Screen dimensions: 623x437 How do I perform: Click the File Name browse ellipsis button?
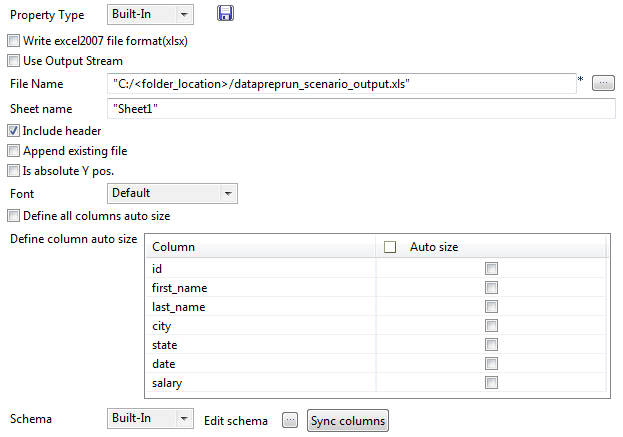coord(603,83)
